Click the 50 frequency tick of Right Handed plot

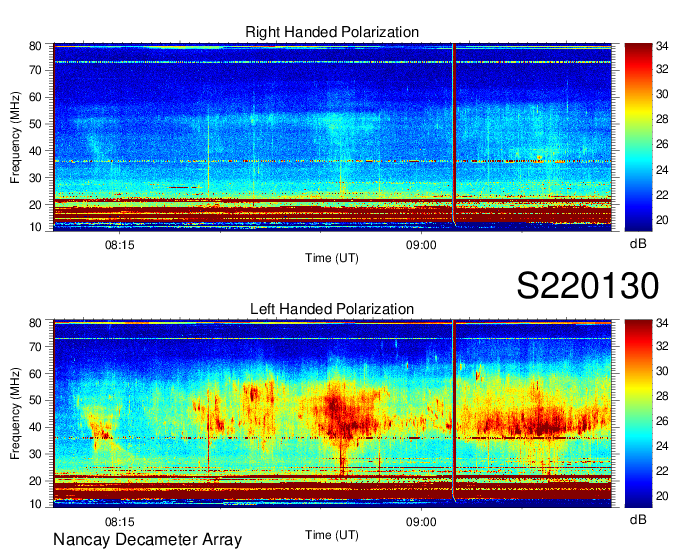coord(35,124)
